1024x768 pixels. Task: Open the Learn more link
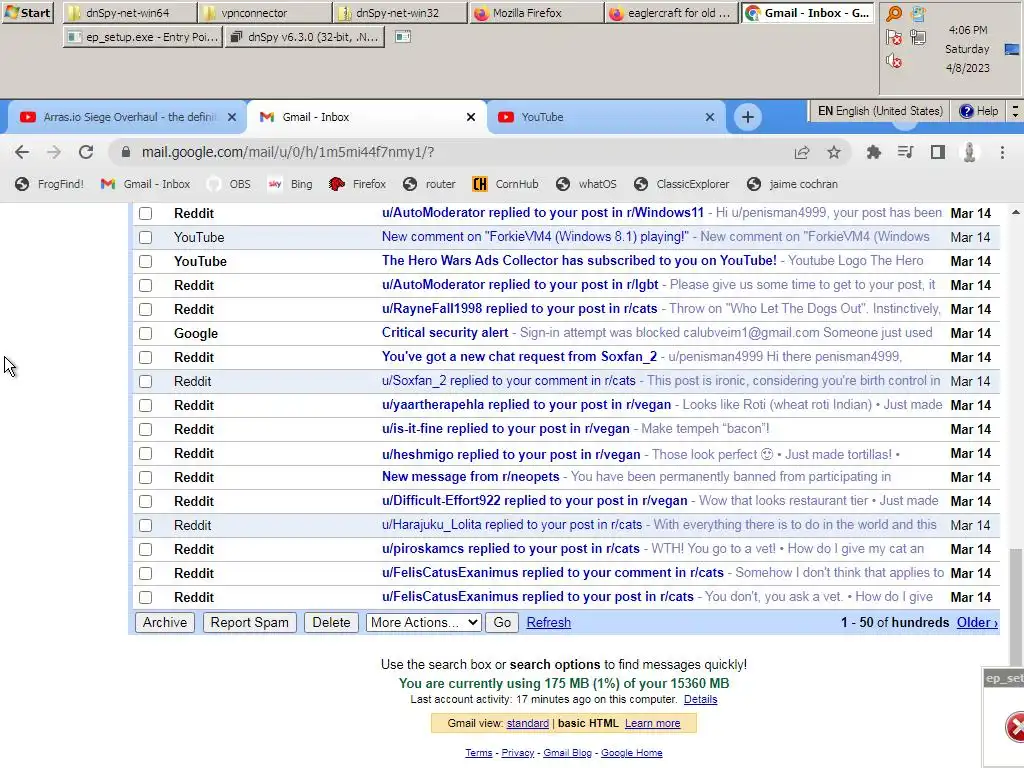click(x=652, y=723)
